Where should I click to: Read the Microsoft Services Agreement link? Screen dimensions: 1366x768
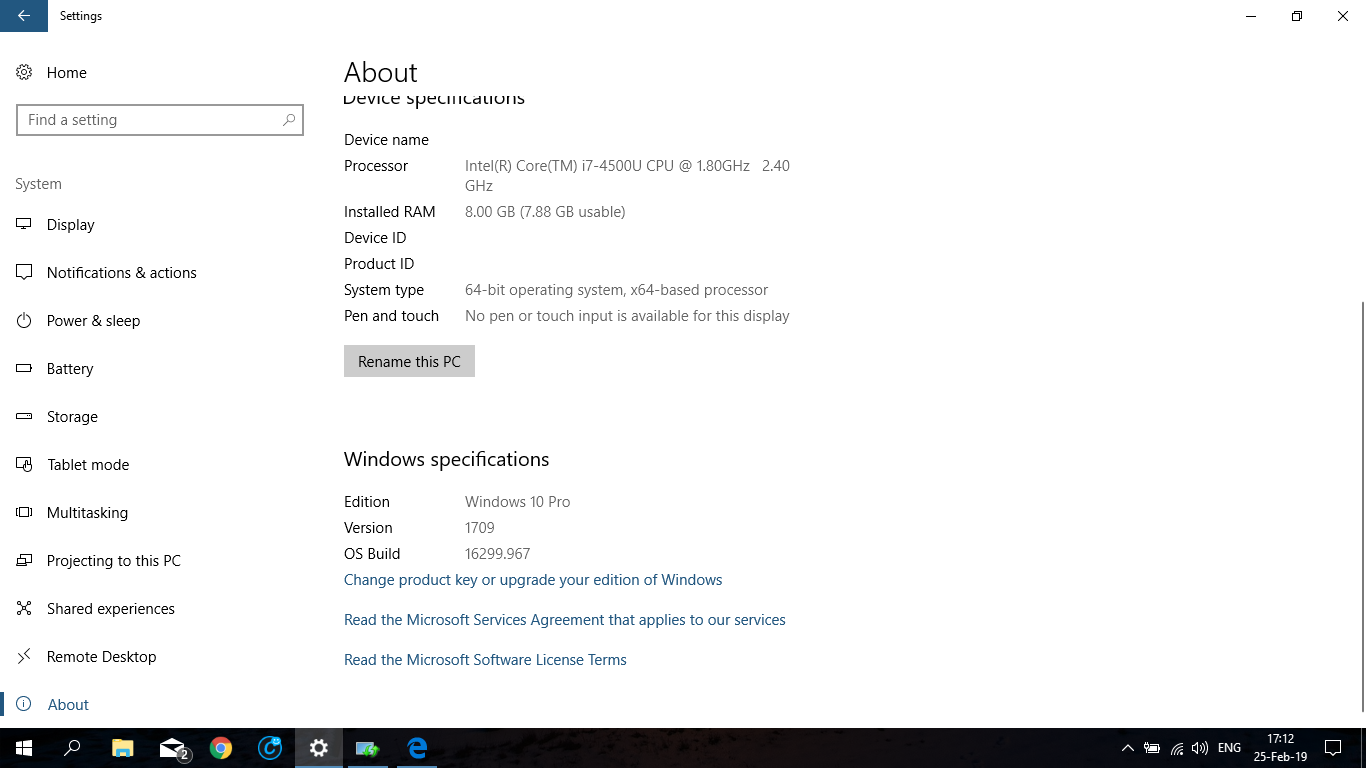coord(565,620)
